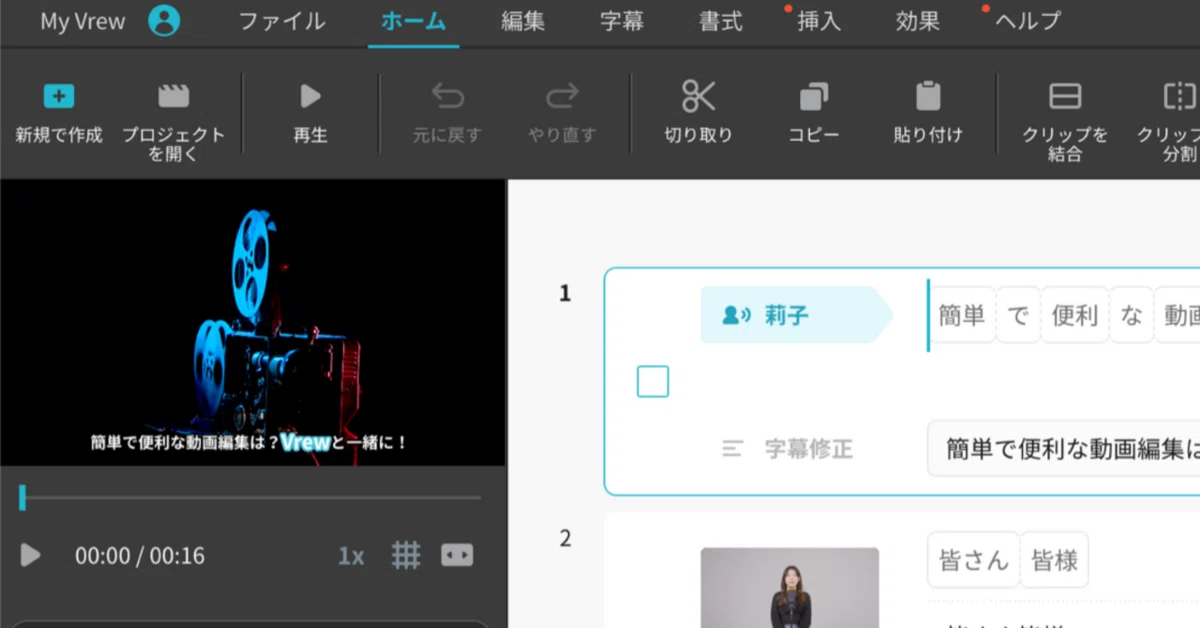Viewport: 1200px width, 628px height.
Task: Select the ホーム tab
Action: click(x=414, y=21)
